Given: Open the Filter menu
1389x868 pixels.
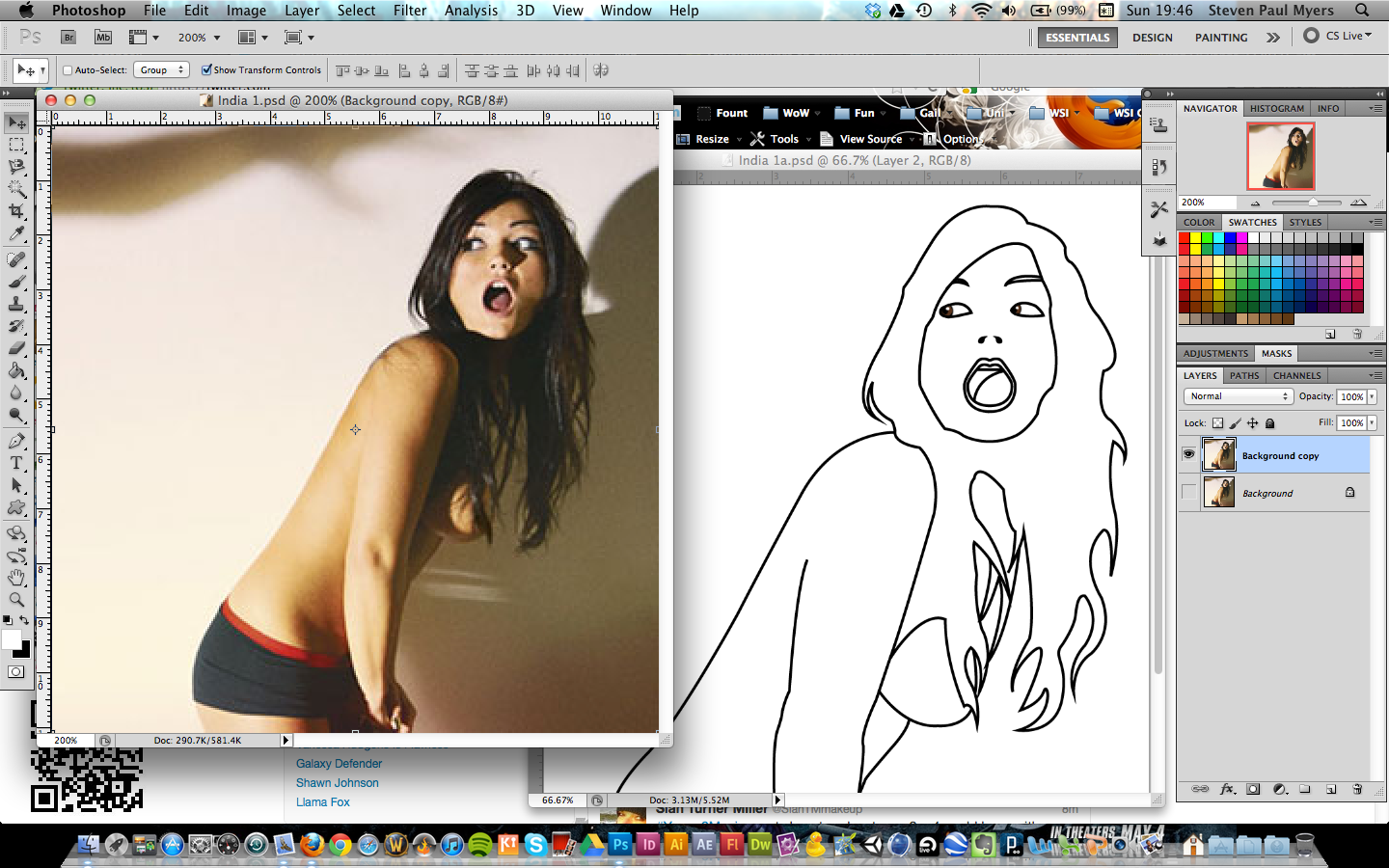Looking at the screenshot, I should pos(410,10).
